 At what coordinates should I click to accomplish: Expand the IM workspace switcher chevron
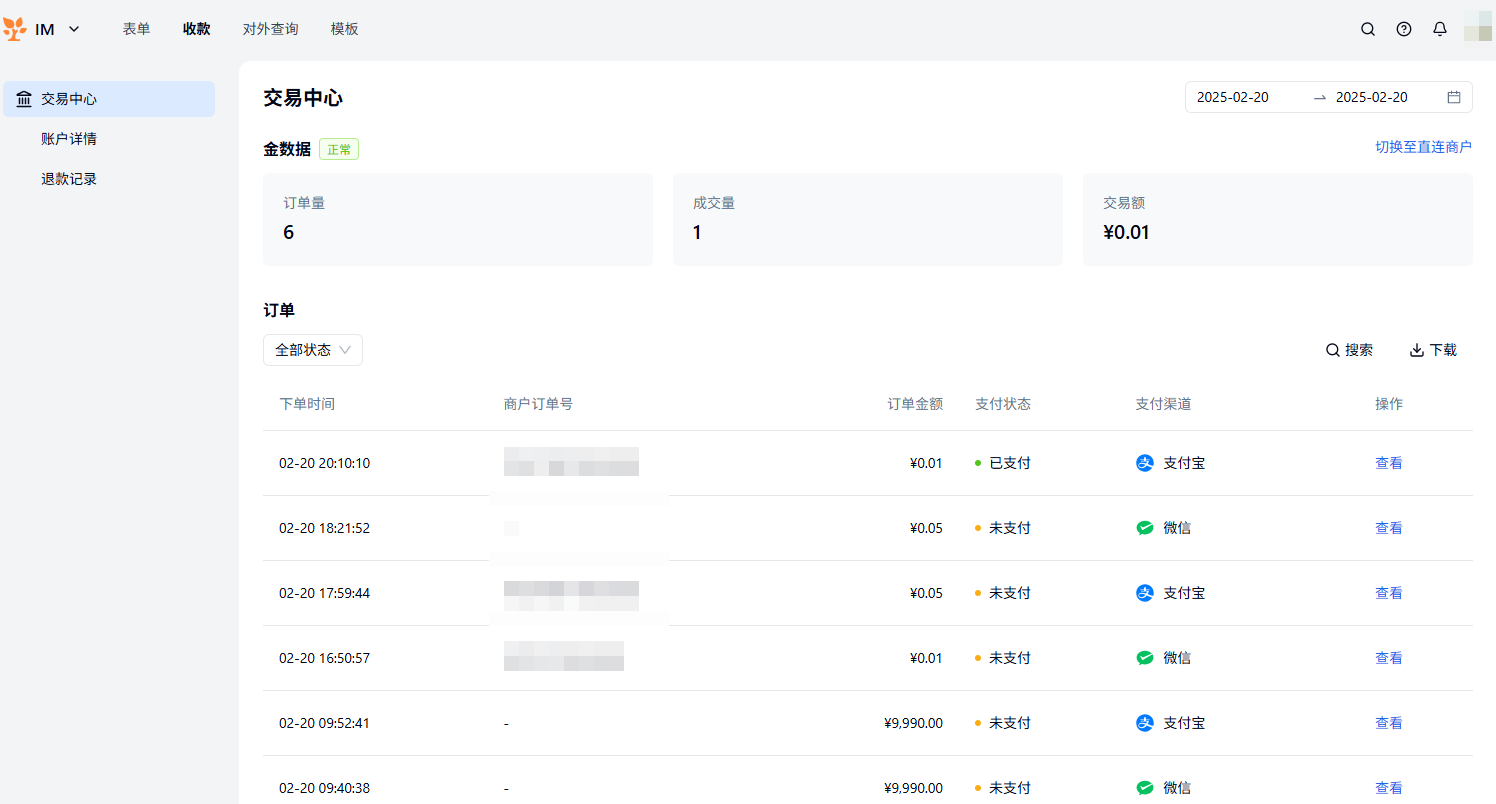[x=74, y=29]
